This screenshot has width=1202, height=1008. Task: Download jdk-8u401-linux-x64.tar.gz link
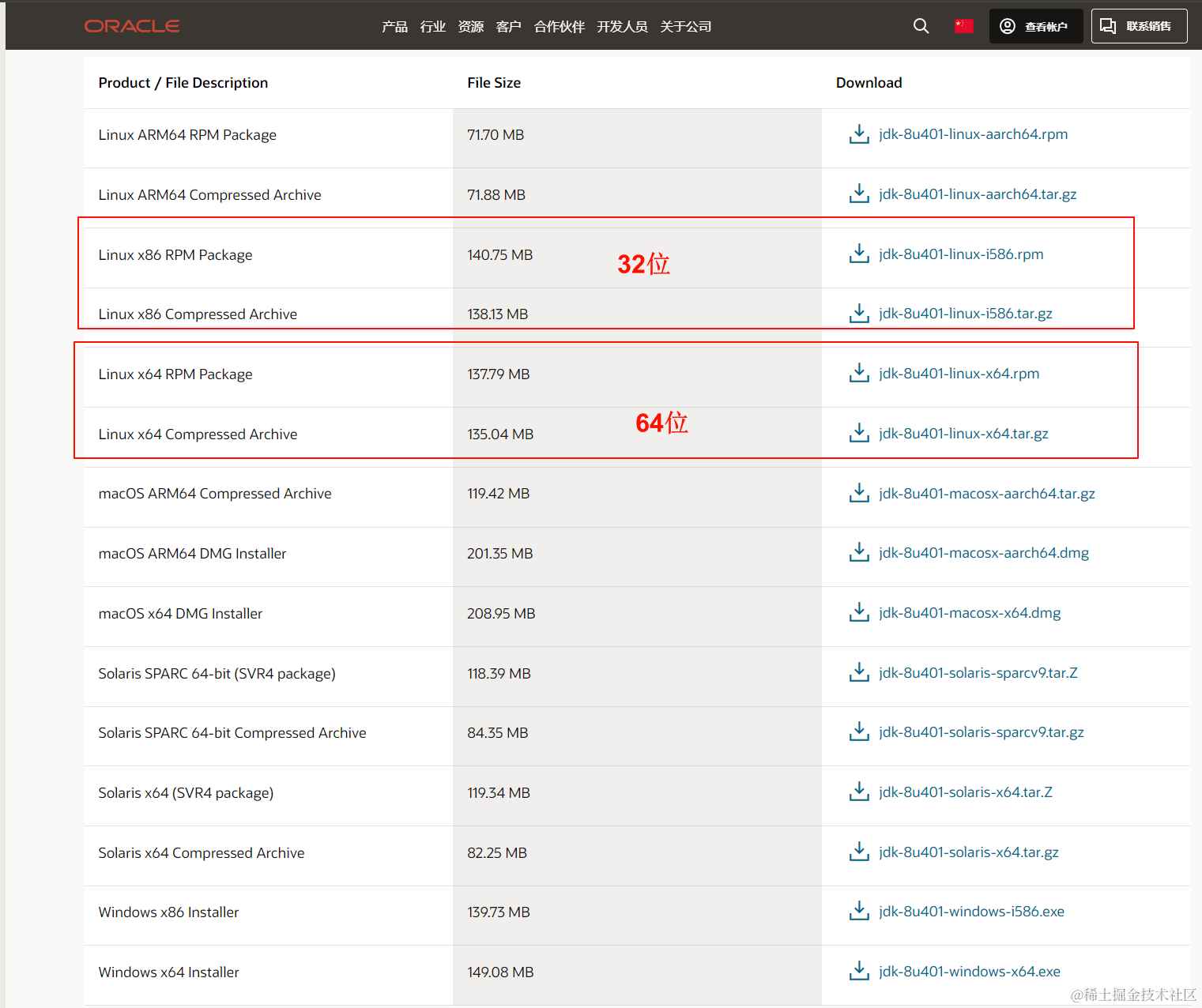tap(963, 434)
